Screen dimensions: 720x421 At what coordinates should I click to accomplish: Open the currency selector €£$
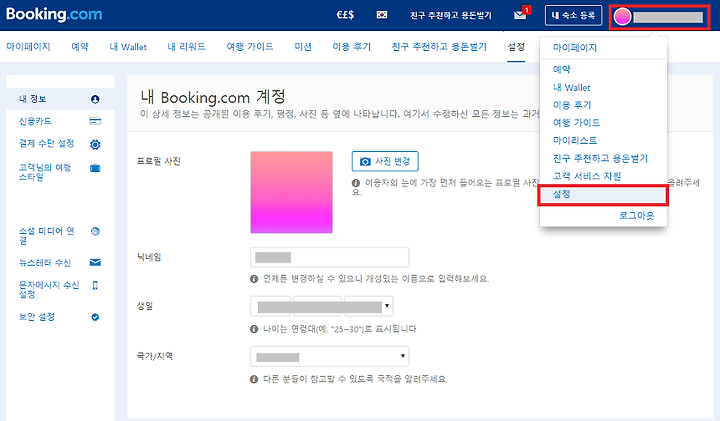point(345,15)
